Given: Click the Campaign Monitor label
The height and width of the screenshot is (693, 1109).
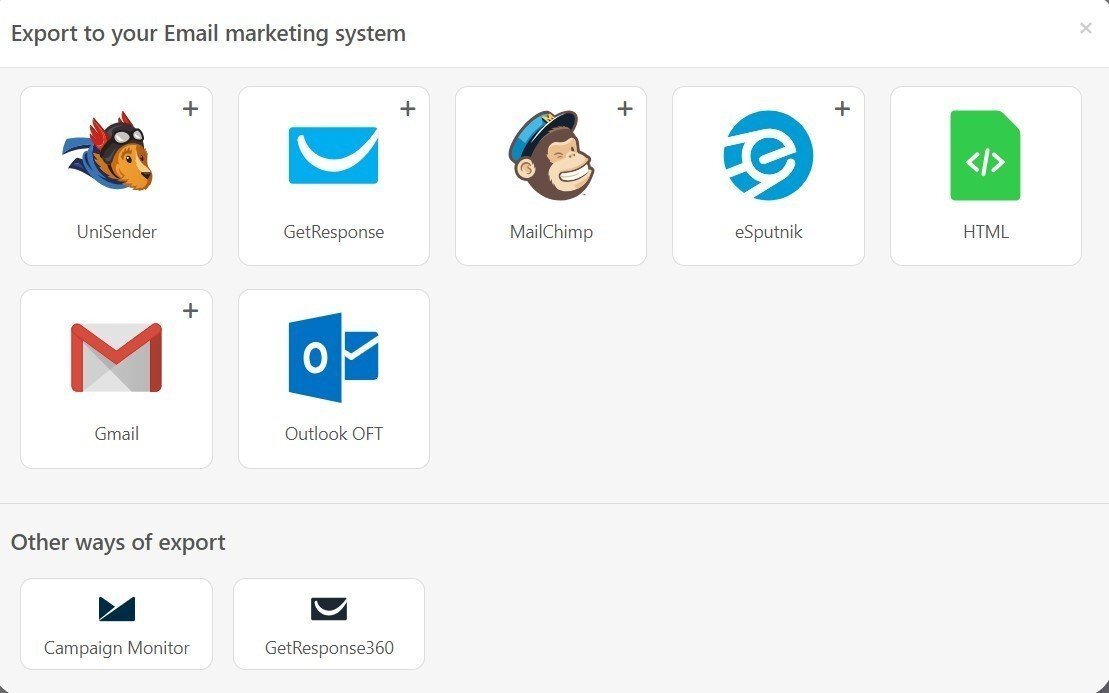Looking at the screenshot, I should tap(116, 648).
